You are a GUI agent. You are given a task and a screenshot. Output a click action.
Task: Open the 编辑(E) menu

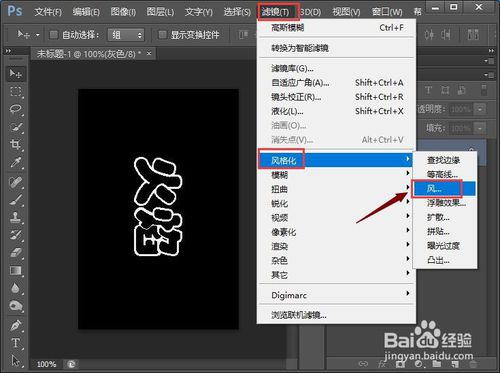[x=86, y=12]
